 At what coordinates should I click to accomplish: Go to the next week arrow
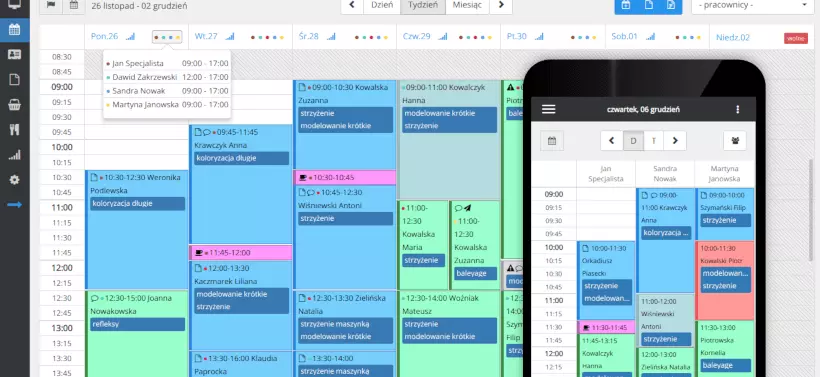tap(501, 5)
